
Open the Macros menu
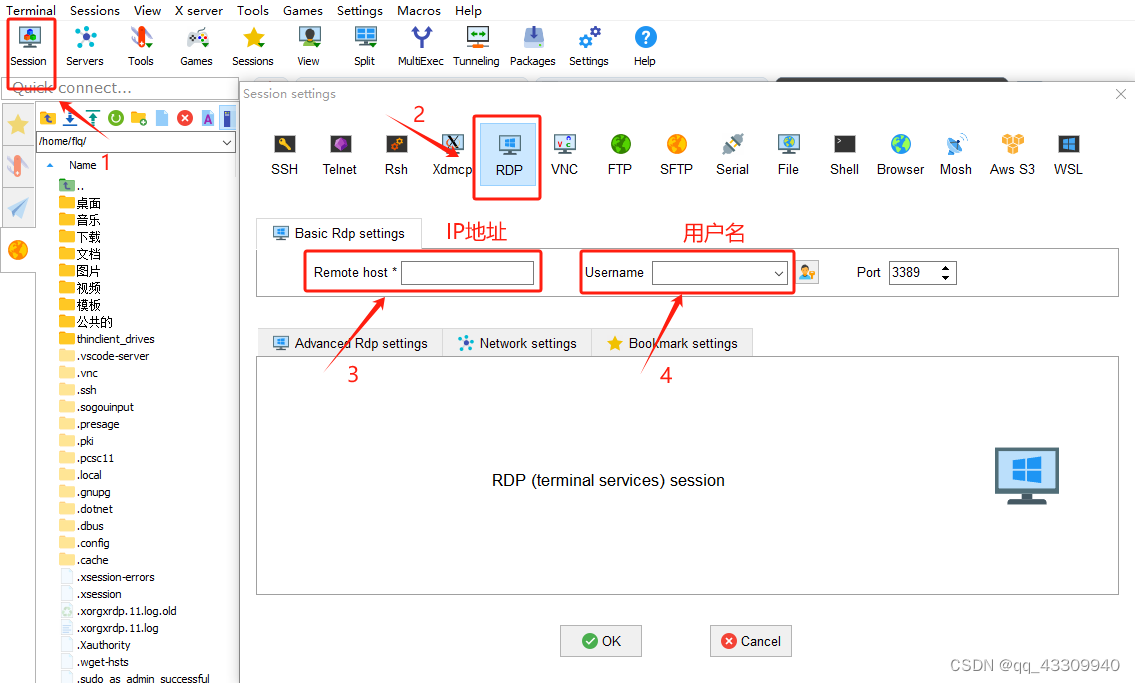coord(418,10)
